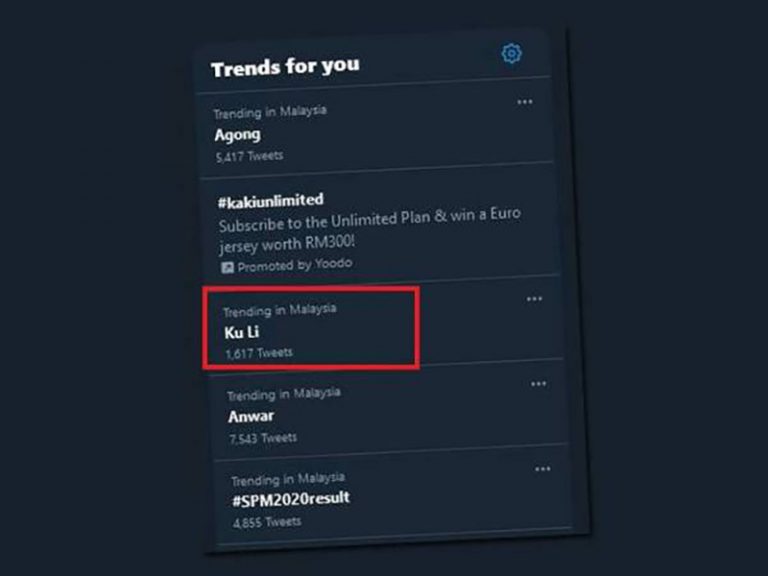The width and height of the screenshot is (768, 576).
Task: Click the 4,855 Tweets count
Action: [269, 521]
